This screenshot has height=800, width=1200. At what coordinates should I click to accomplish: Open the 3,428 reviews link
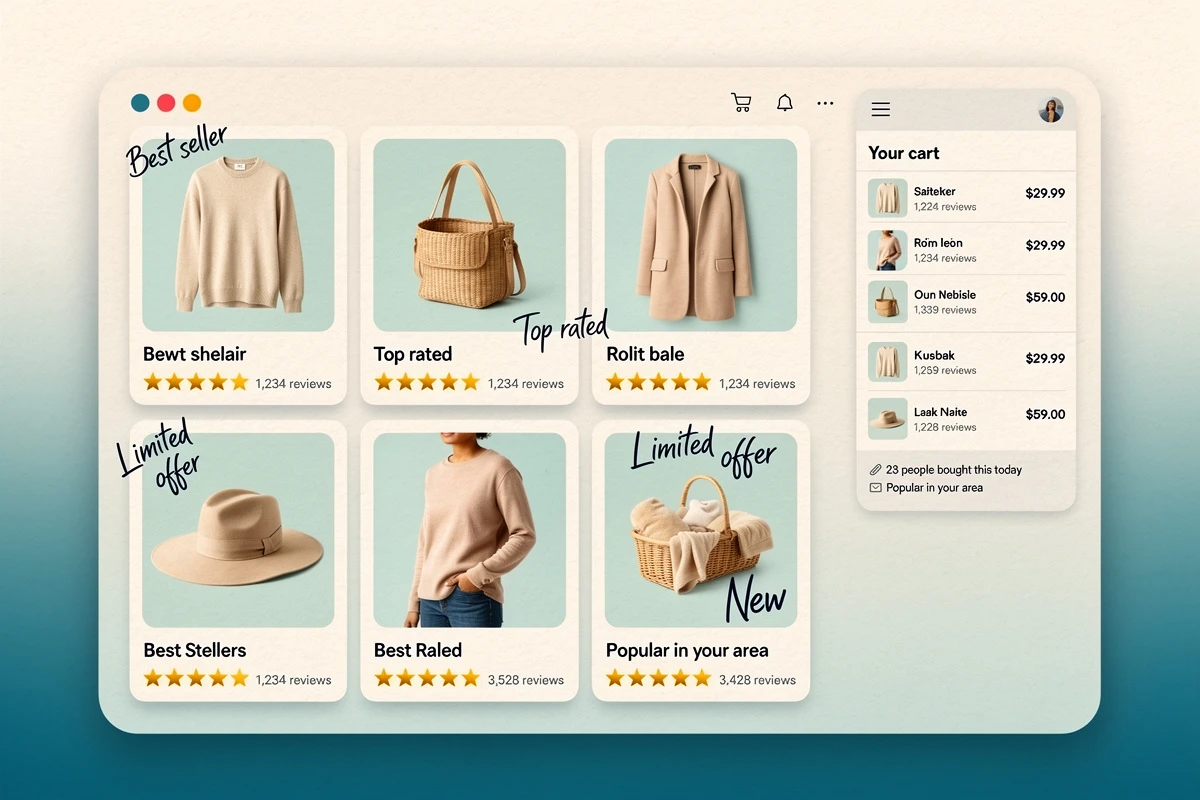pos(757,680)
